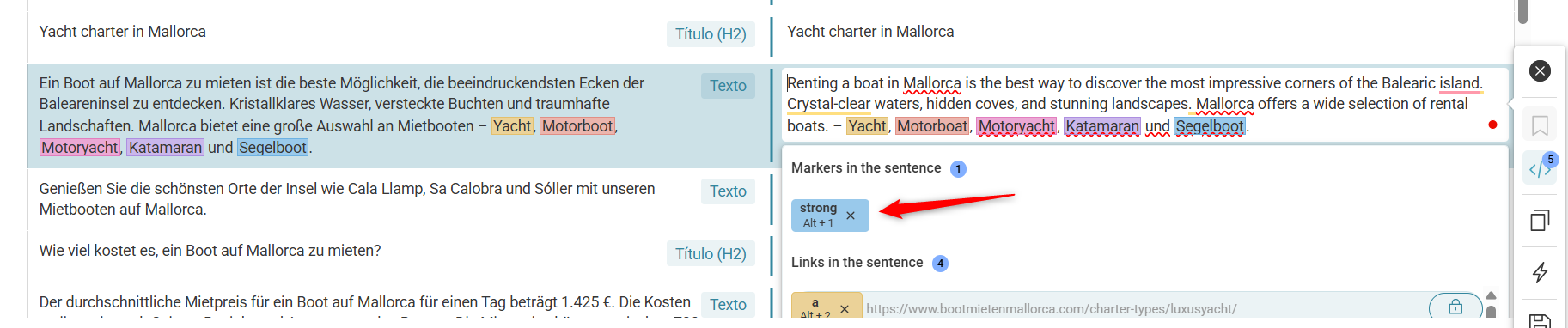1568x328 pixels.
Task: Select the purple Katamaran tag in translation
Action: (1102, 126)
